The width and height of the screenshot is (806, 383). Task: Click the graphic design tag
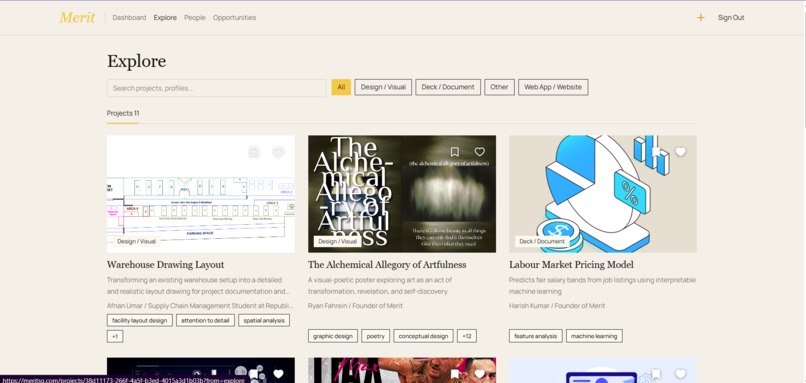[333, 336]
